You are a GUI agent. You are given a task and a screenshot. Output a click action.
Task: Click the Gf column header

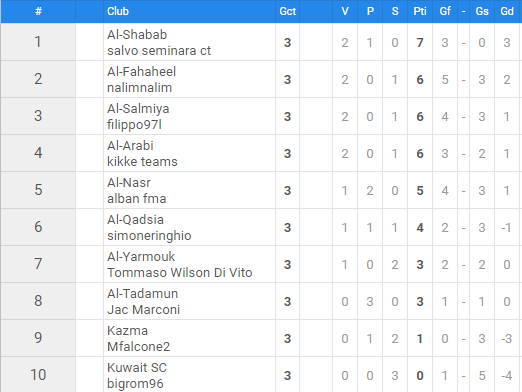[445, 11]
